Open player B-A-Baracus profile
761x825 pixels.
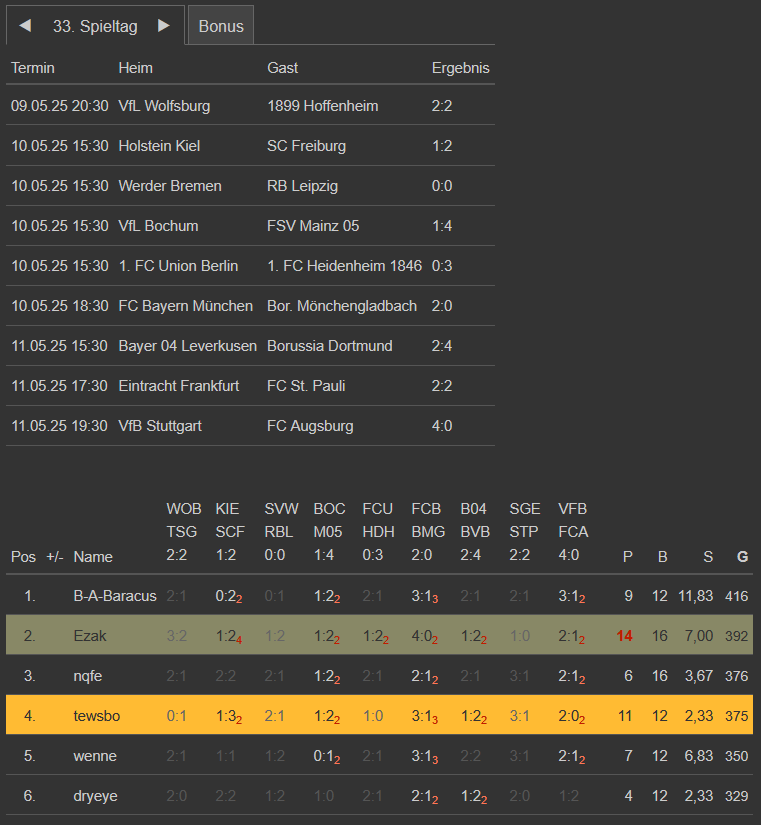click(x=115, y=596)
